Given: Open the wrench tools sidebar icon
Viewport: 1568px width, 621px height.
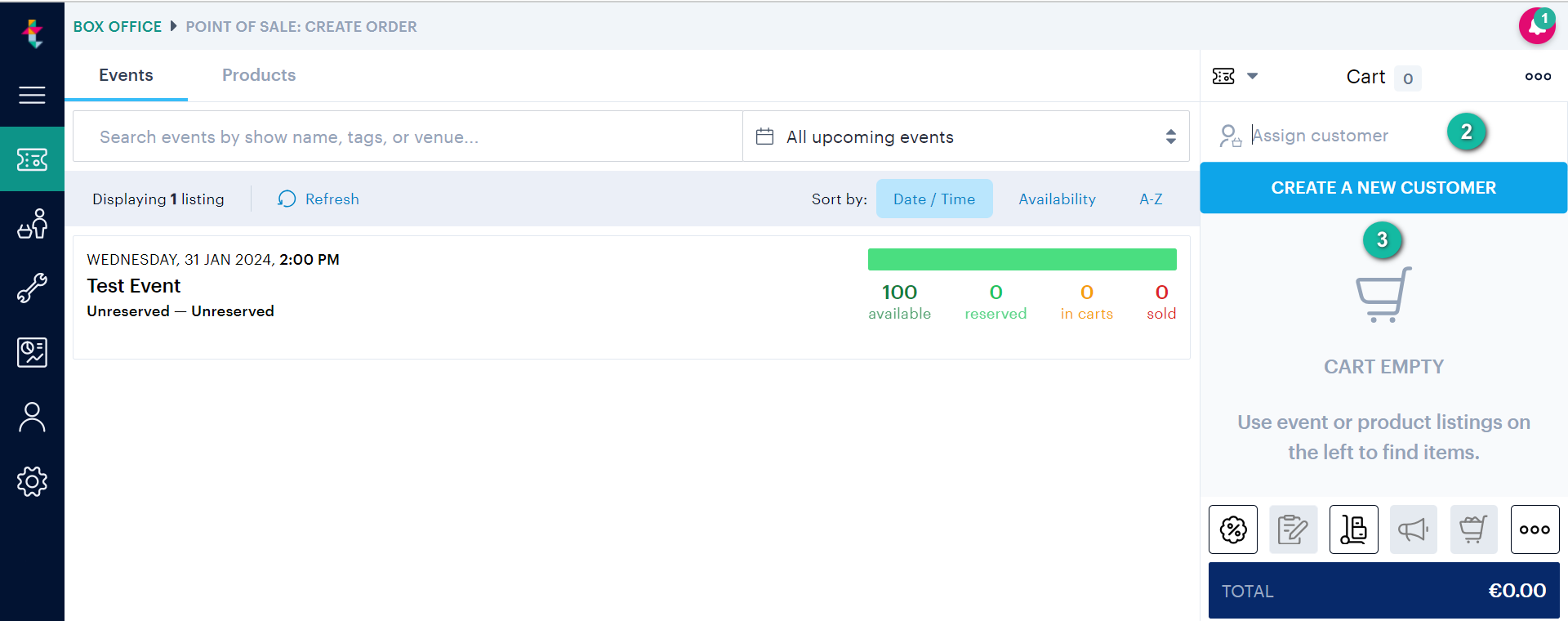Looking at the screenshot, I should point(32,288).
